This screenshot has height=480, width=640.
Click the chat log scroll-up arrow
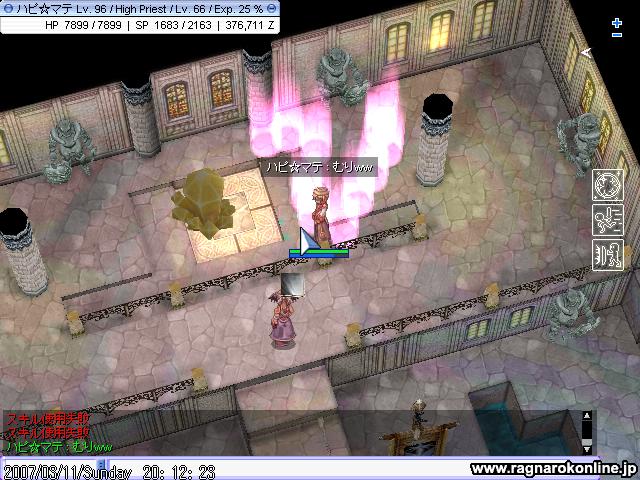coord(587,416)
